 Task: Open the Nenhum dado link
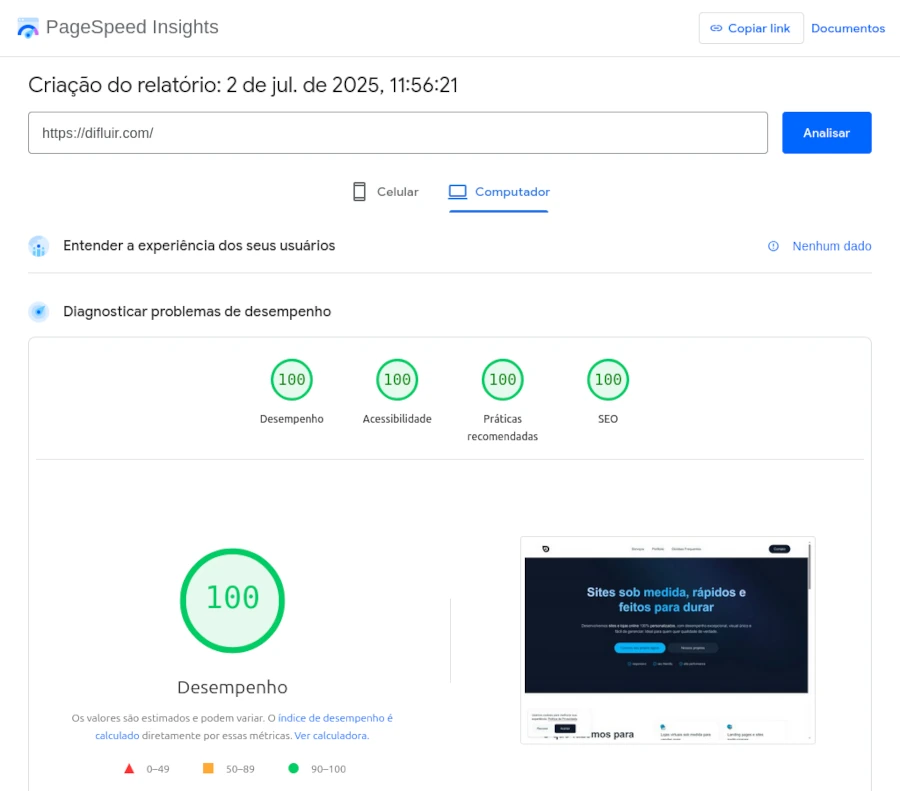point(831,246)
